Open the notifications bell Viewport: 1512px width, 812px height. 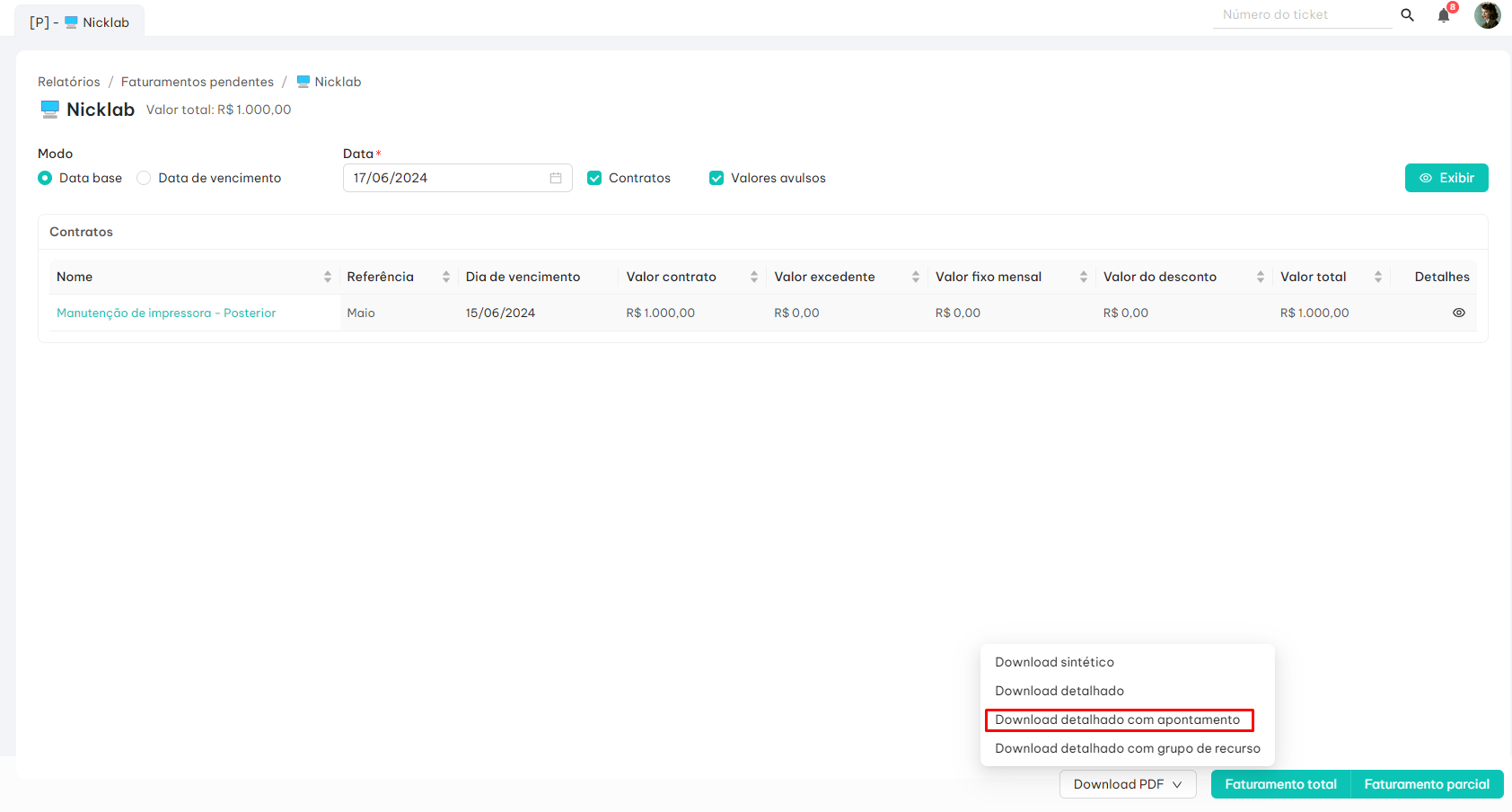coord(1444,15)
